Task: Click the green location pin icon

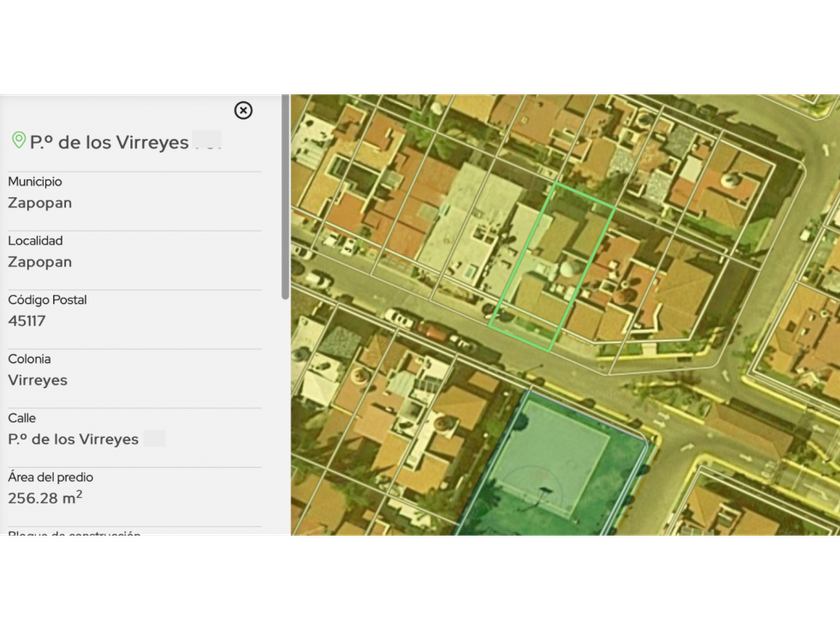Action: [x=19, y=140]
